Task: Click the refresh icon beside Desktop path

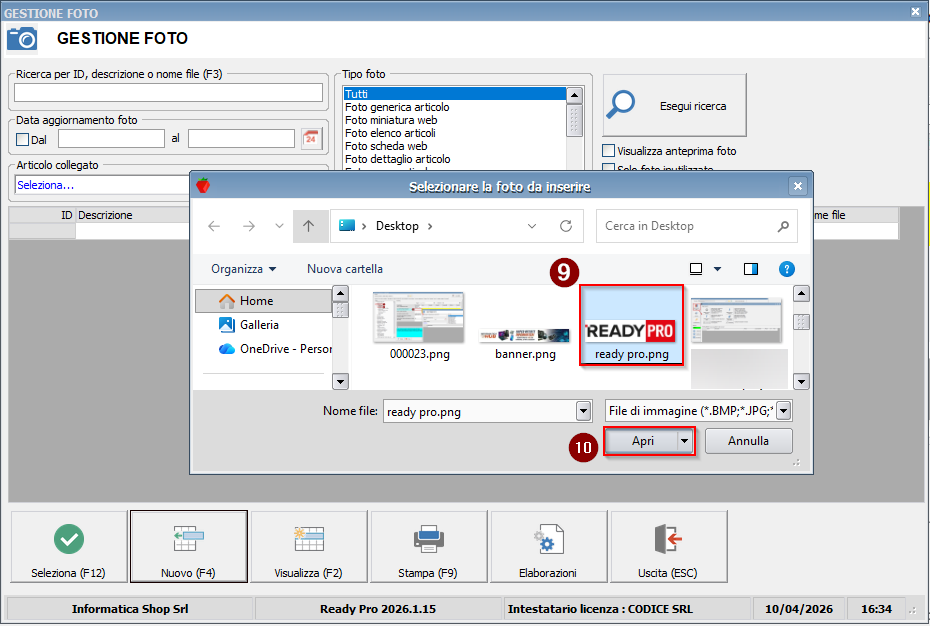Action: point(566,226)
